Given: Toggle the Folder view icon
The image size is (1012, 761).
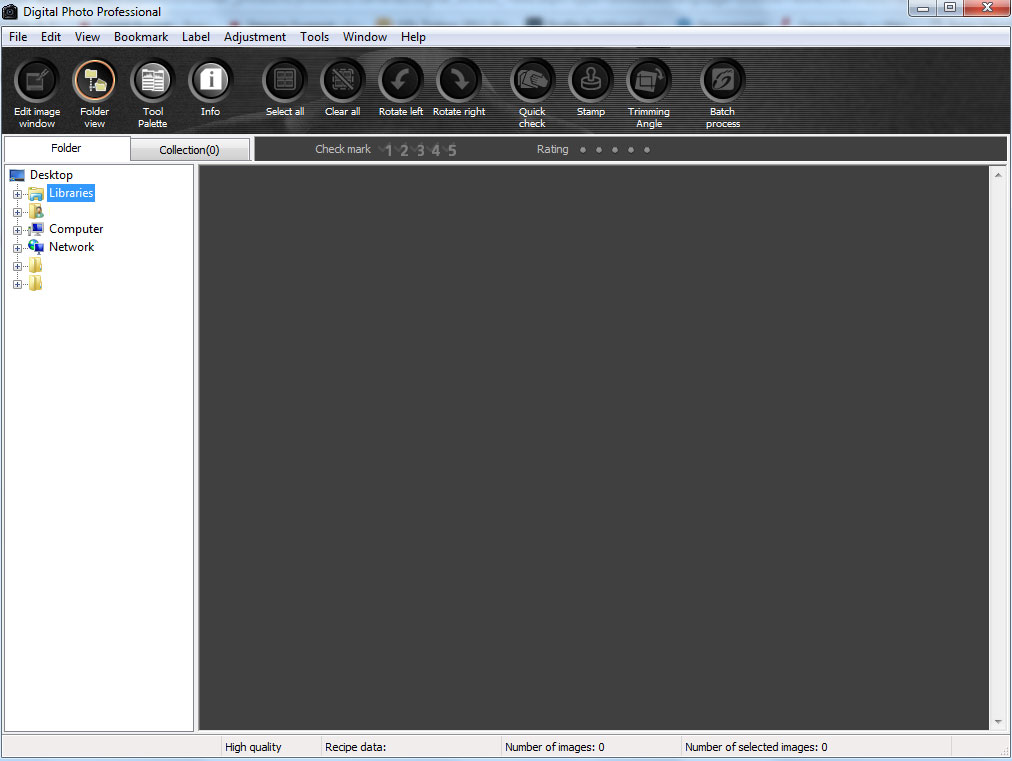Looking at the screenshot, I should tap(94, 82).
